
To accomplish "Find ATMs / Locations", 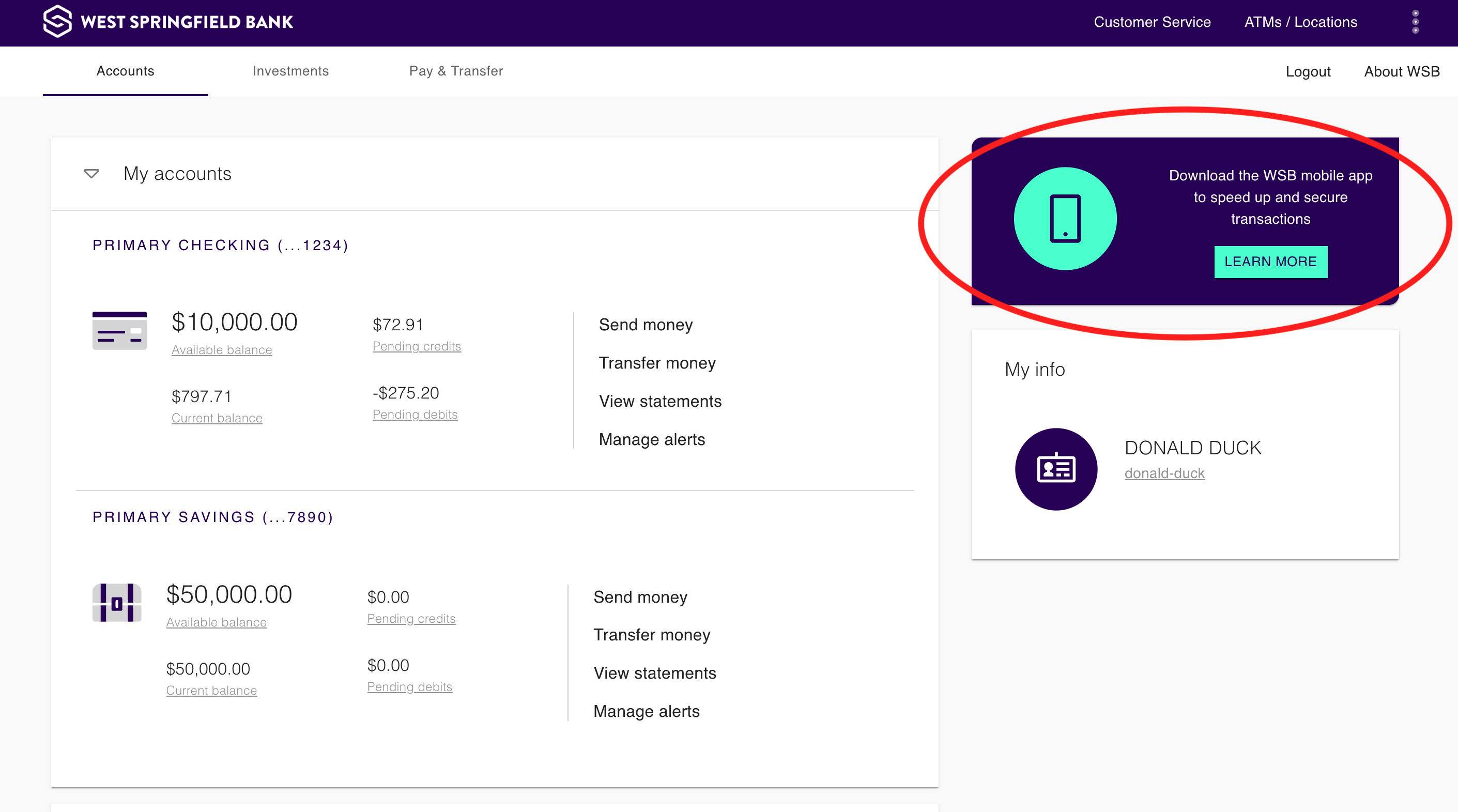I will [x=1301, y=22].
